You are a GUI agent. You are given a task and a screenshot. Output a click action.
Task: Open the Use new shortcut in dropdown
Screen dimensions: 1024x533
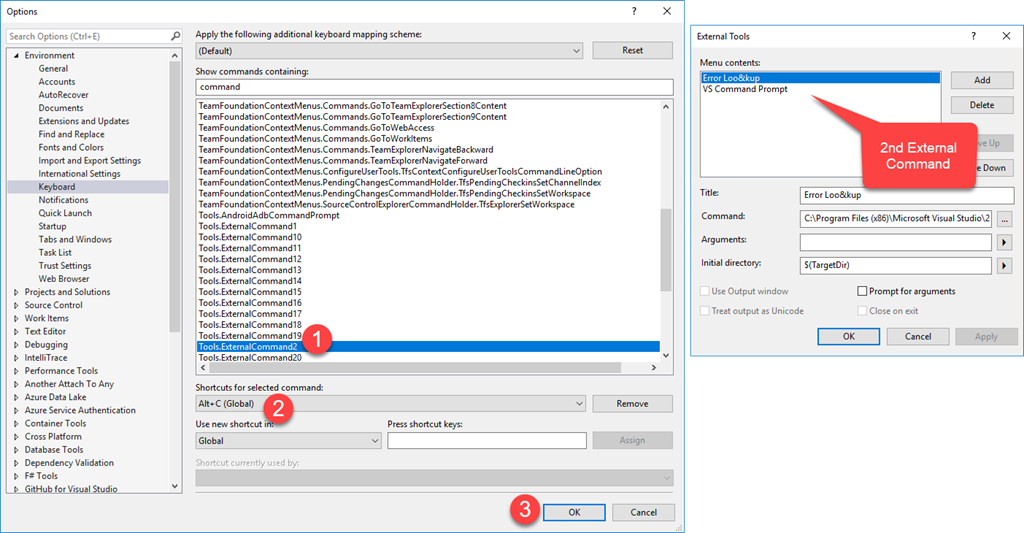pos(374,440)
